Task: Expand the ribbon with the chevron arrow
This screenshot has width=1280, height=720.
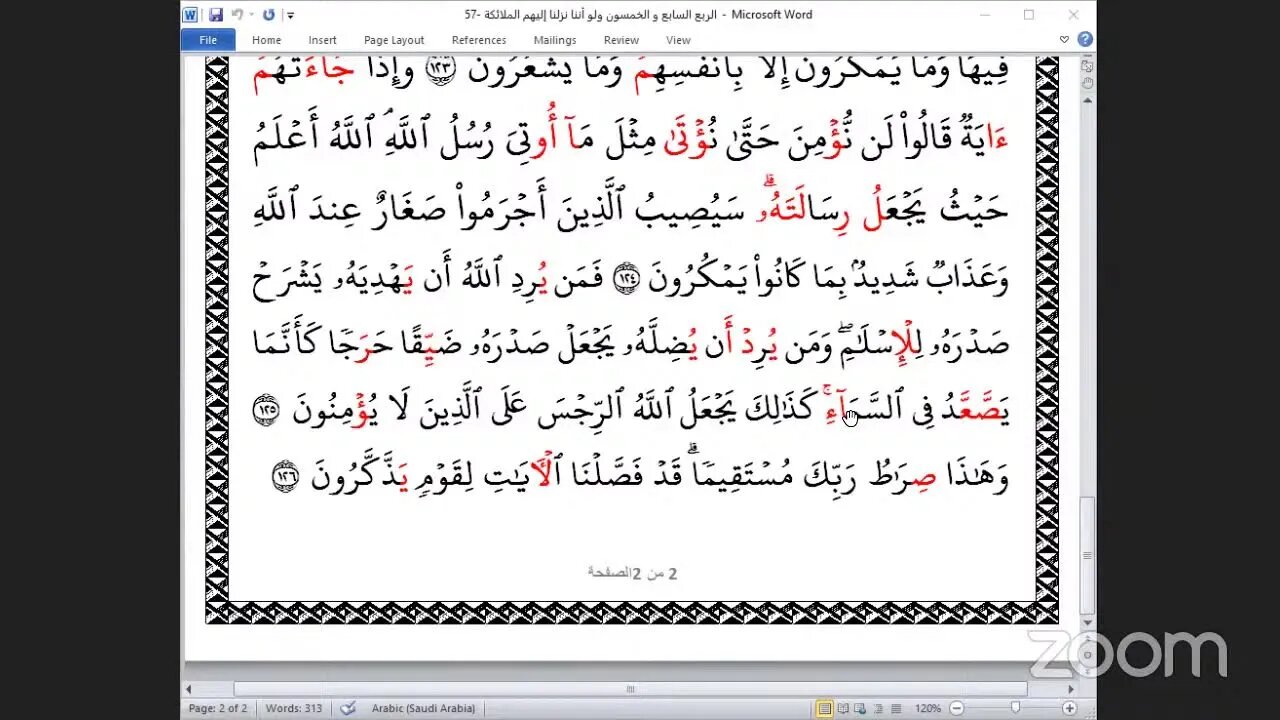Action: [1064, 40]
